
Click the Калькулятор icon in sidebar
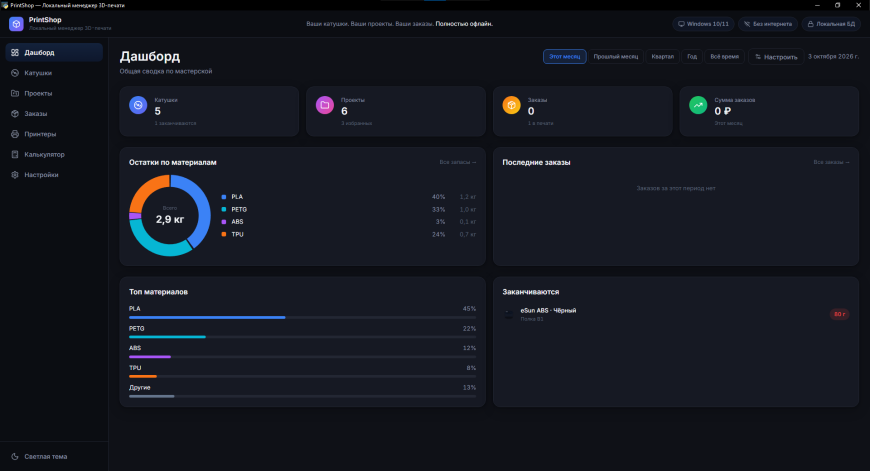15,154
